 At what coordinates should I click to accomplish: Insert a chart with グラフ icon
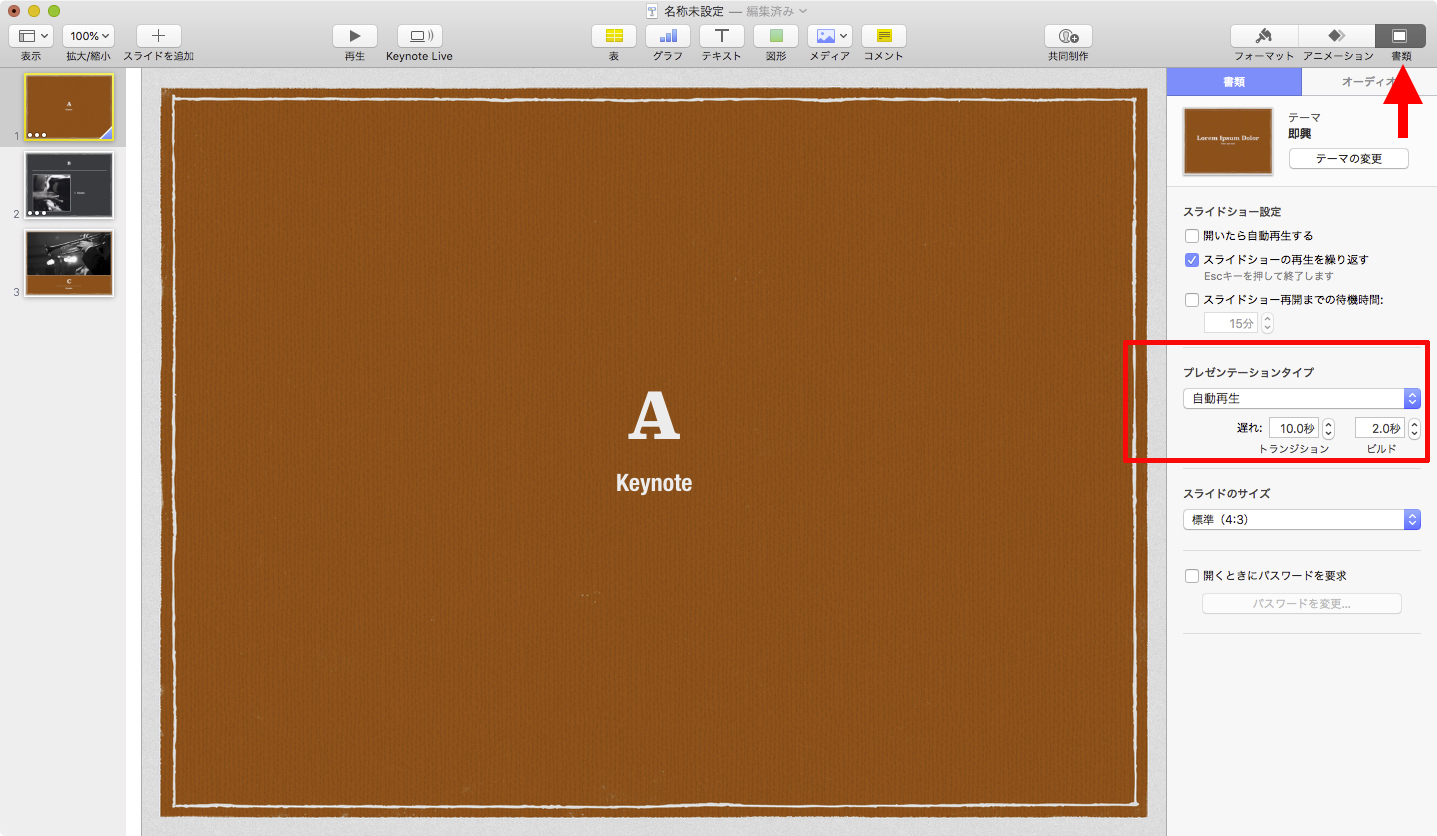coord(668,36)
